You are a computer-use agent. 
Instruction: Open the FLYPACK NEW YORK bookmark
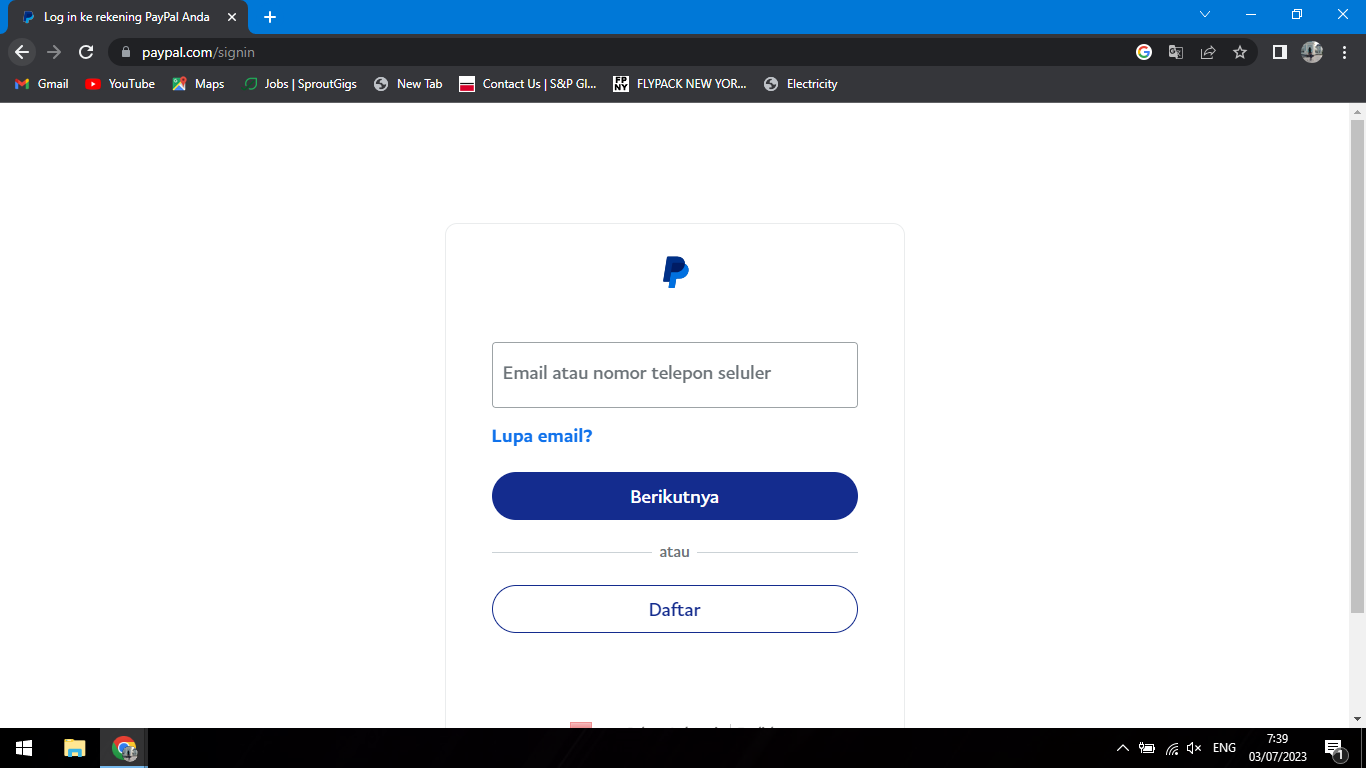(x=680, y=84)
